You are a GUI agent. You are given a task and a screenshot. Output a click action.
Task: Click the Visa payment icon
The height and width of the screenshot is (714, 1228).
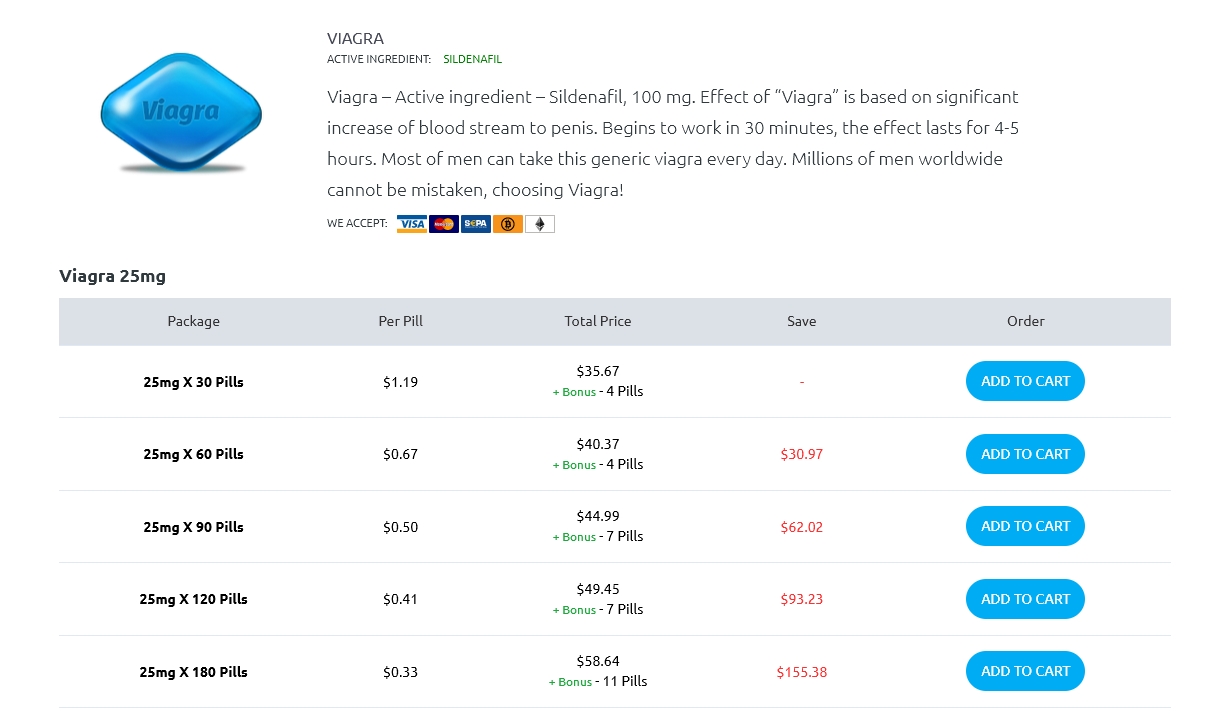[x=412, y=224]
